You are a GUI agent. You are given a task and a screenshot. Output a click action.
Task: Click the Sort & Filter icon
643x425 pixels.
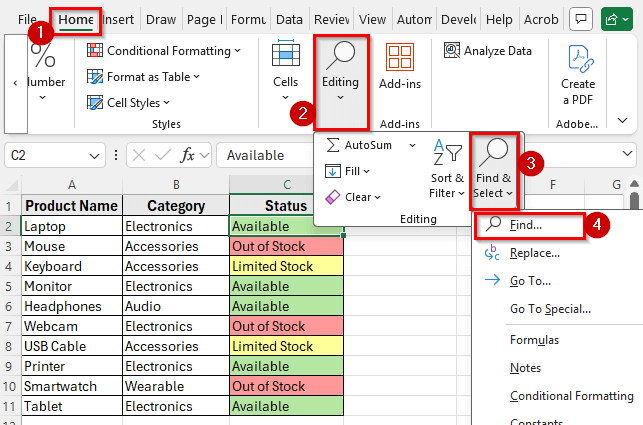[x=447, y=152]
